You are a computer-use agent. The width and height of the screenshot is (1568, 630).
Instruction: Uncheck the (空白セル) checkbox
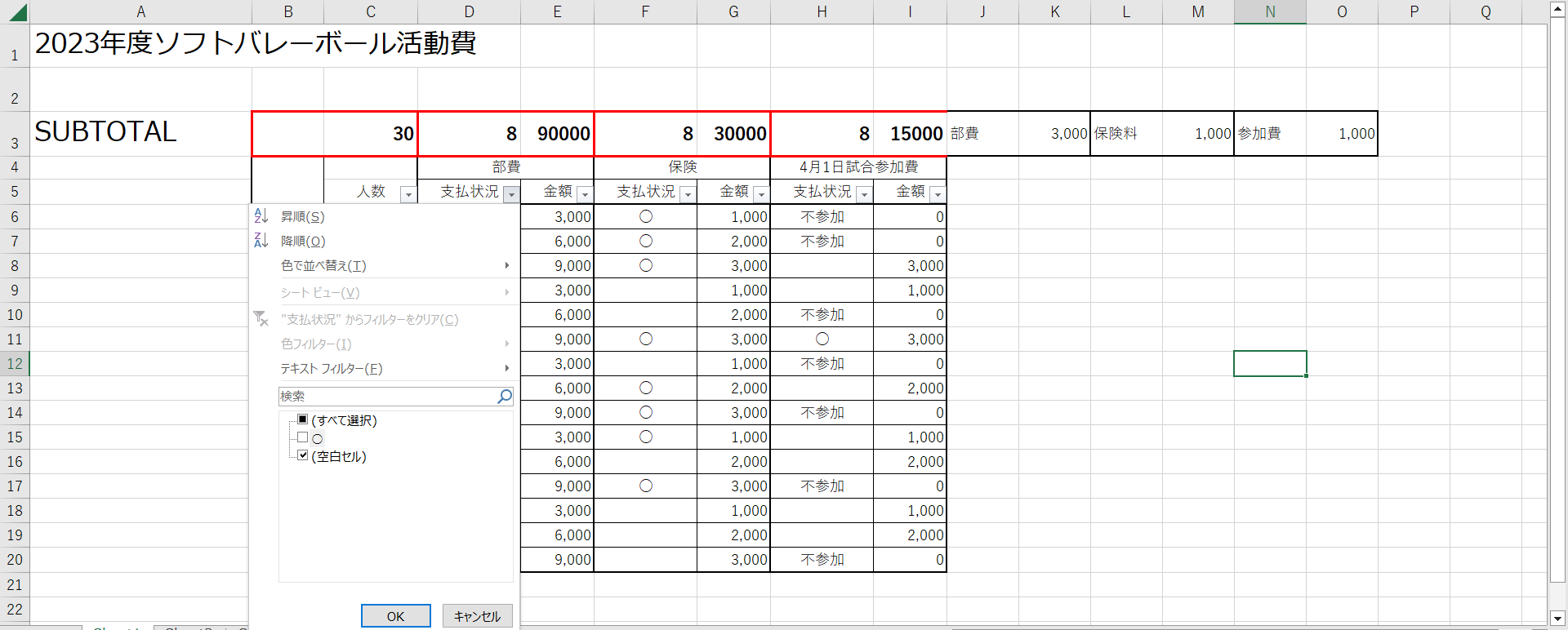[303, 455]
